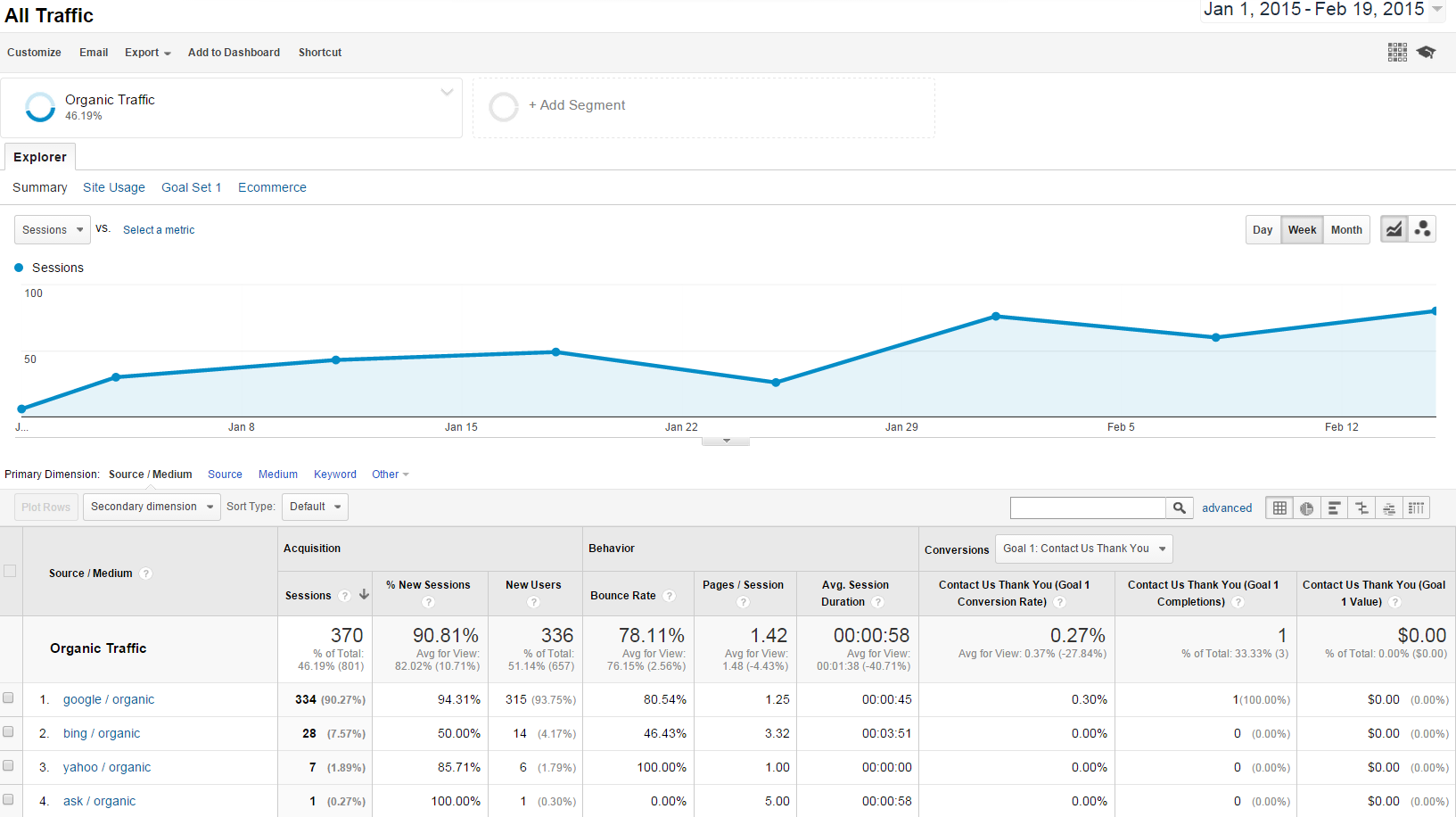Collapse the chart using the handle below graph
This screenshot has width=1456, height=817.
point(726,441)
